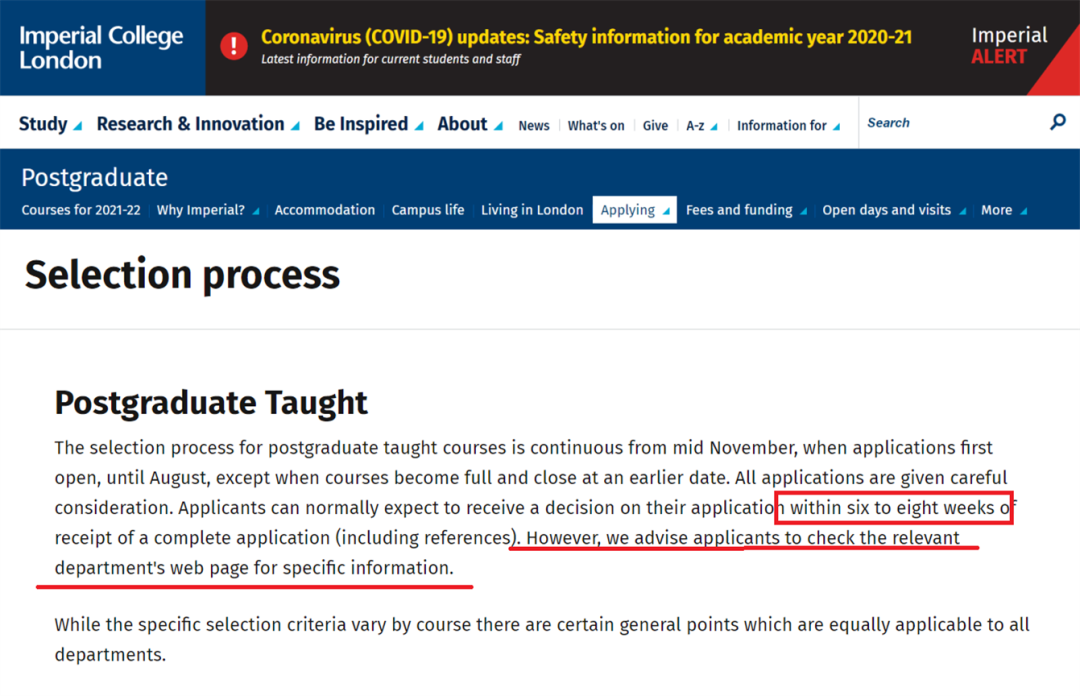Image resolution: width=1080 pixels, height=696 pixels.
Task: Open the What's on link
Action: click(x=596, y=126)
